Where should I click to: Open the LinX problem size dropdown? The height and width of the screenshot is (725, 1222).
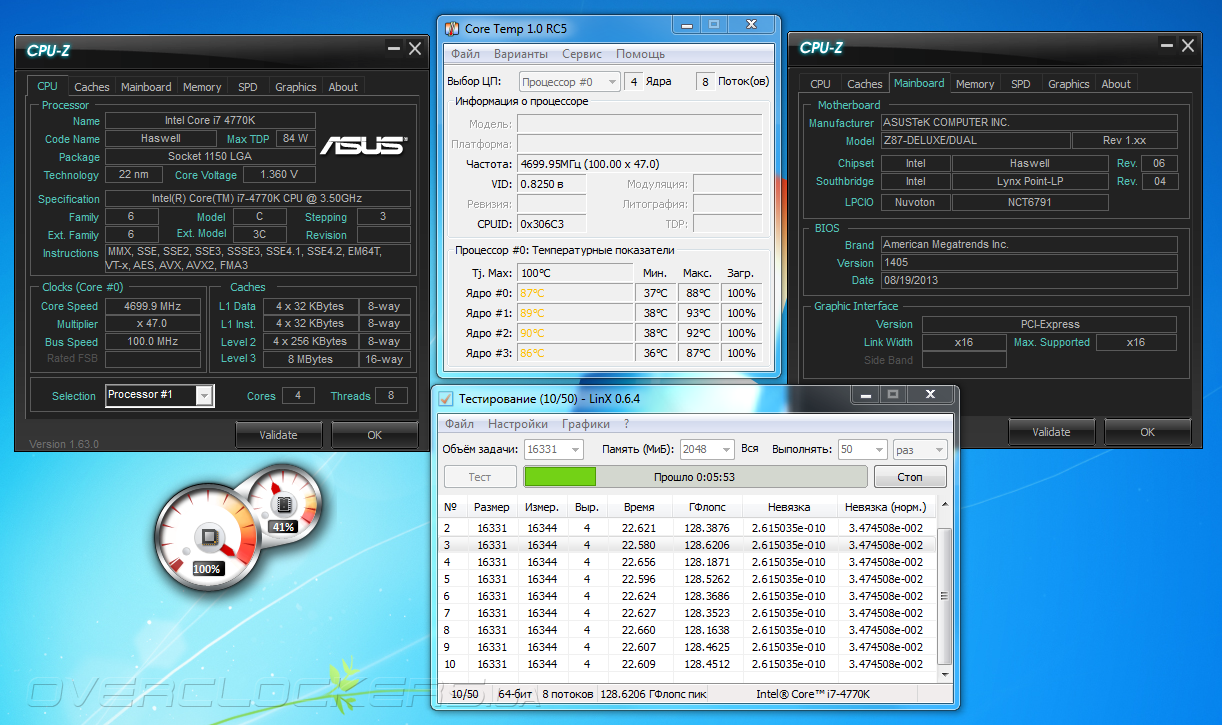click(554, 450)
